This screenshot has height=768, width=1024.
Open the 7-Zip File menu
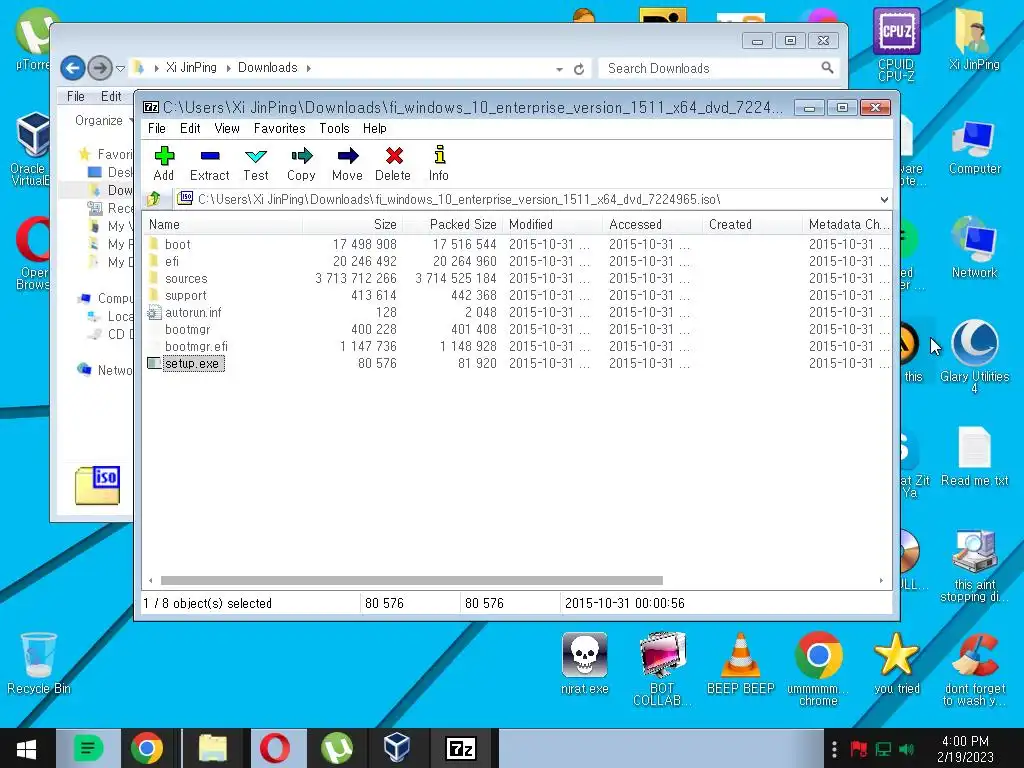[157, 129]
